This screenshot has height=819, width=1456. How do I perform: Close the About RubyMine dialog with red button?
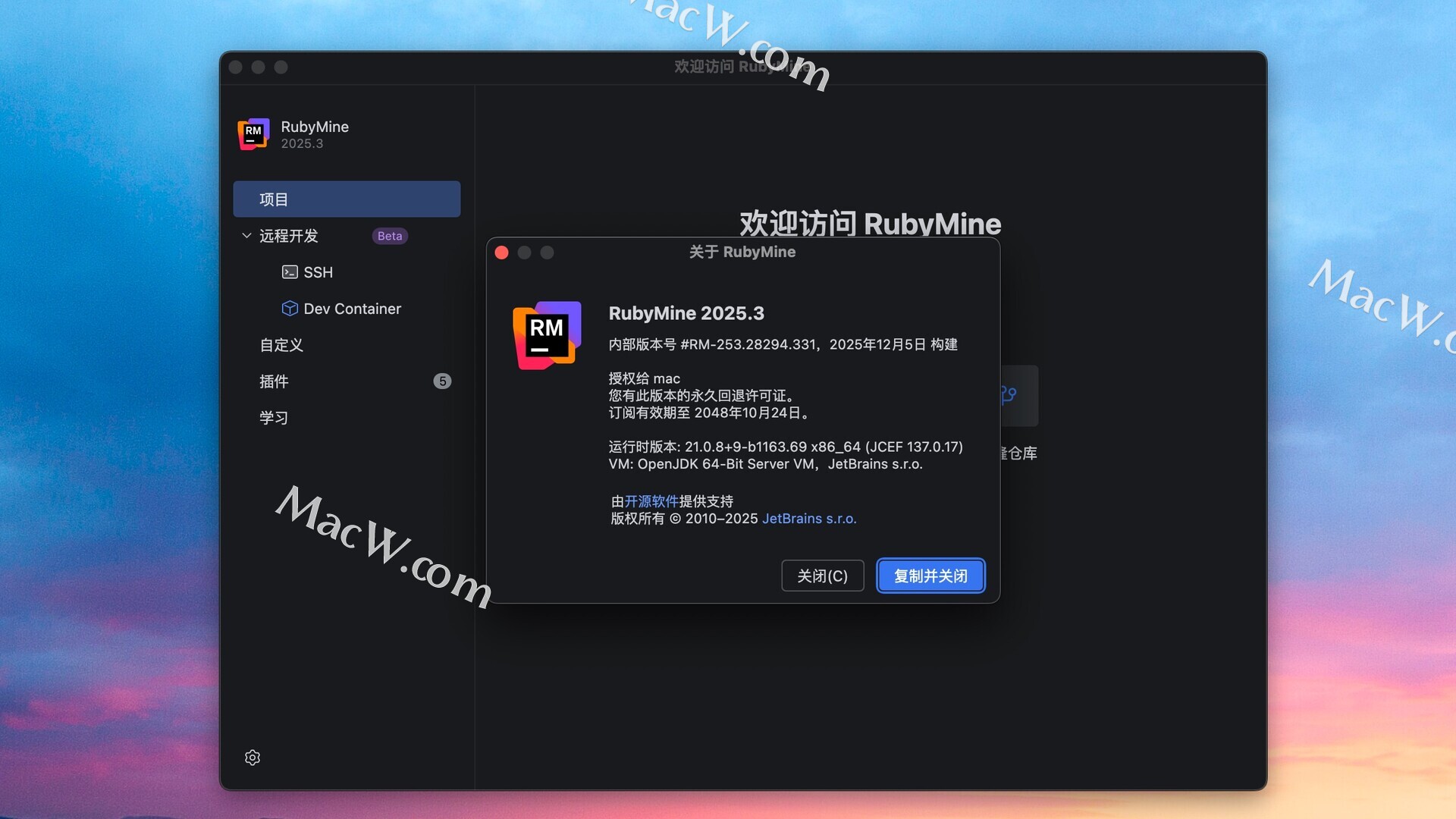(501, 253)
